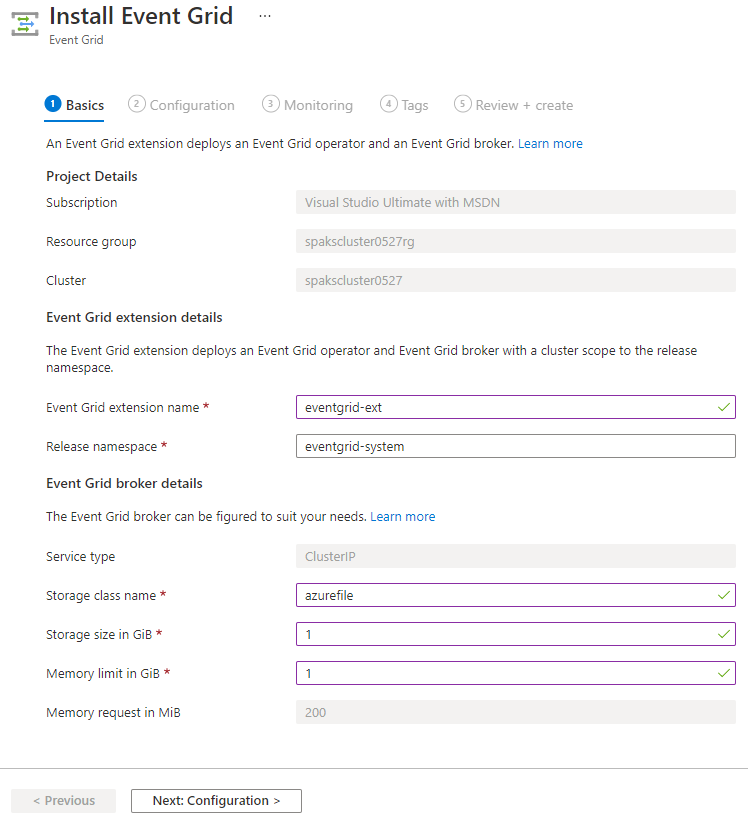The image size is (748, 823).
Task: Click the step 5 circle beside Review + create
Action: coord(462,104)
